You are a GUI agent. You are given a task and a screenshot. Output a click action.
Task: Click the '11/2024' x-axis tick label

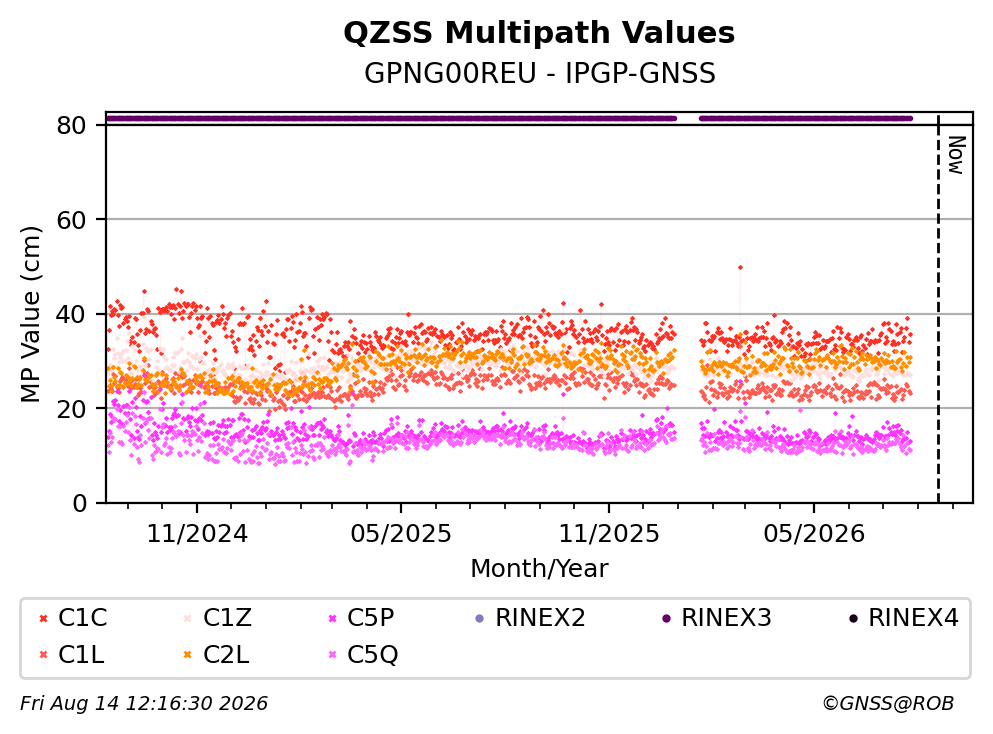[197, 534]
